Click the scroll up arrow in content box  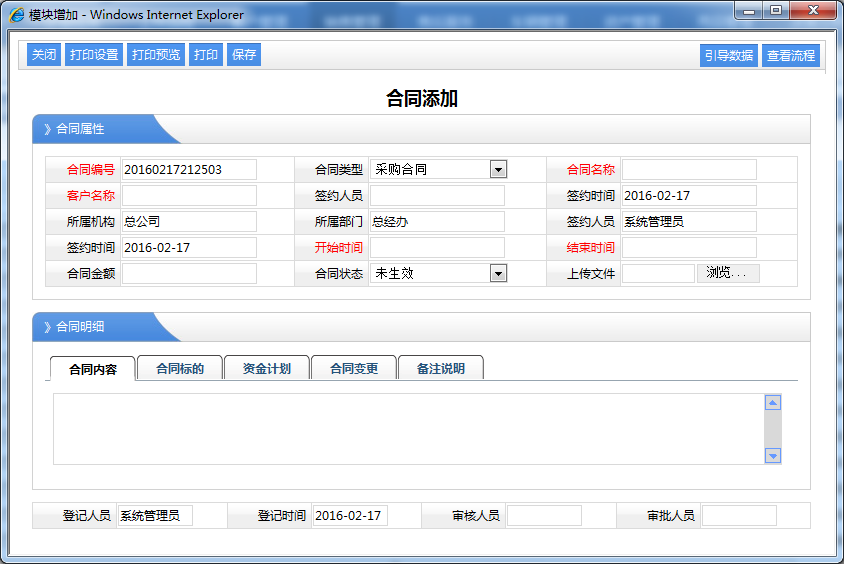point(772,403)
